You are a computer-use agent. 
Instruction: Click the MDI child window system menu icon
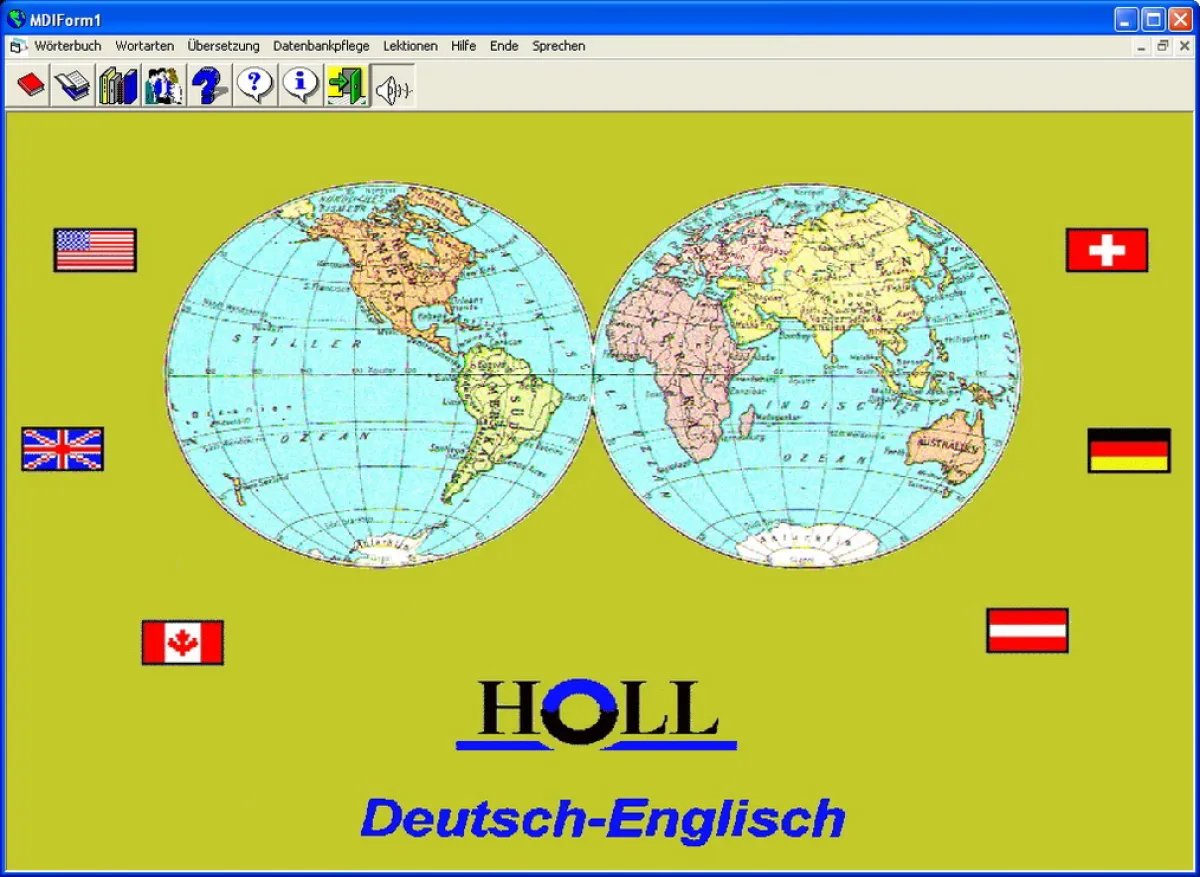(17, 46)
